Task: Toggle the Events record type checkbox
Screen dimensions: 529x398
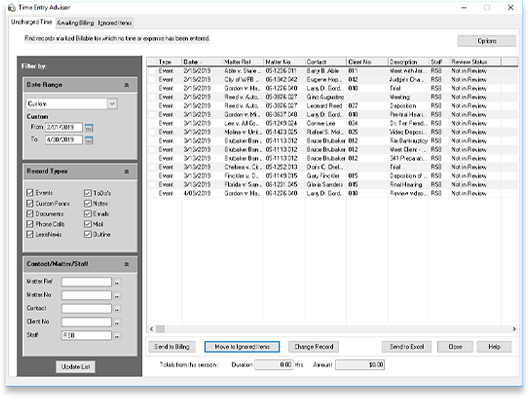Action: (x=30, y=193)
